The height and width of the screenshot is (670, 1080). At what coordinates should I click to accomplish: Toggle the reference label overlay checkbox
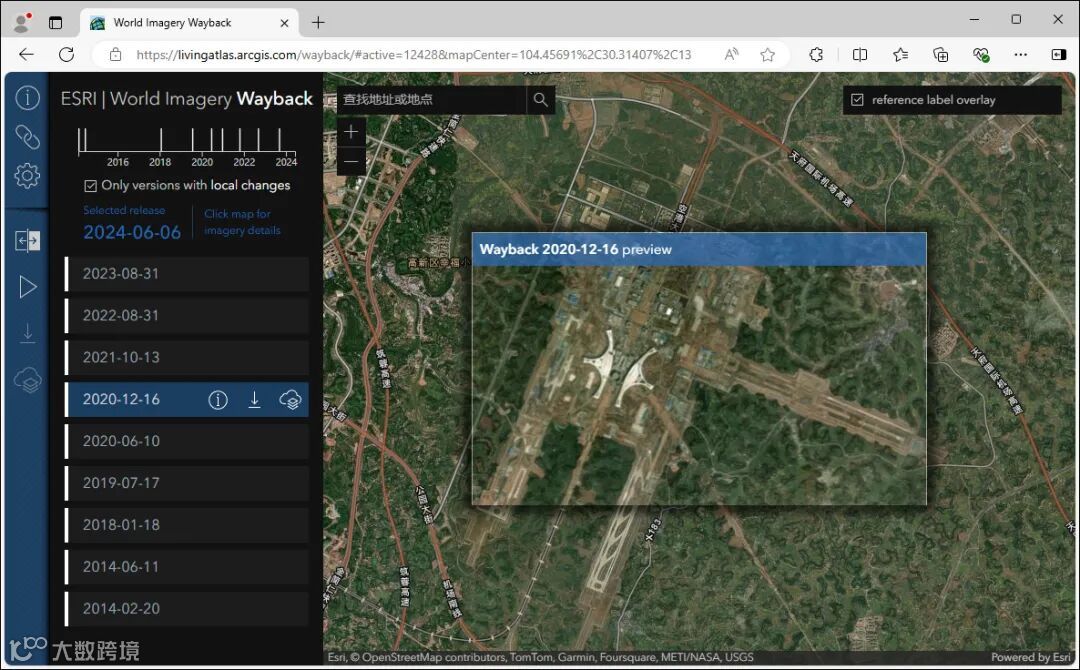tap(858, 100)
